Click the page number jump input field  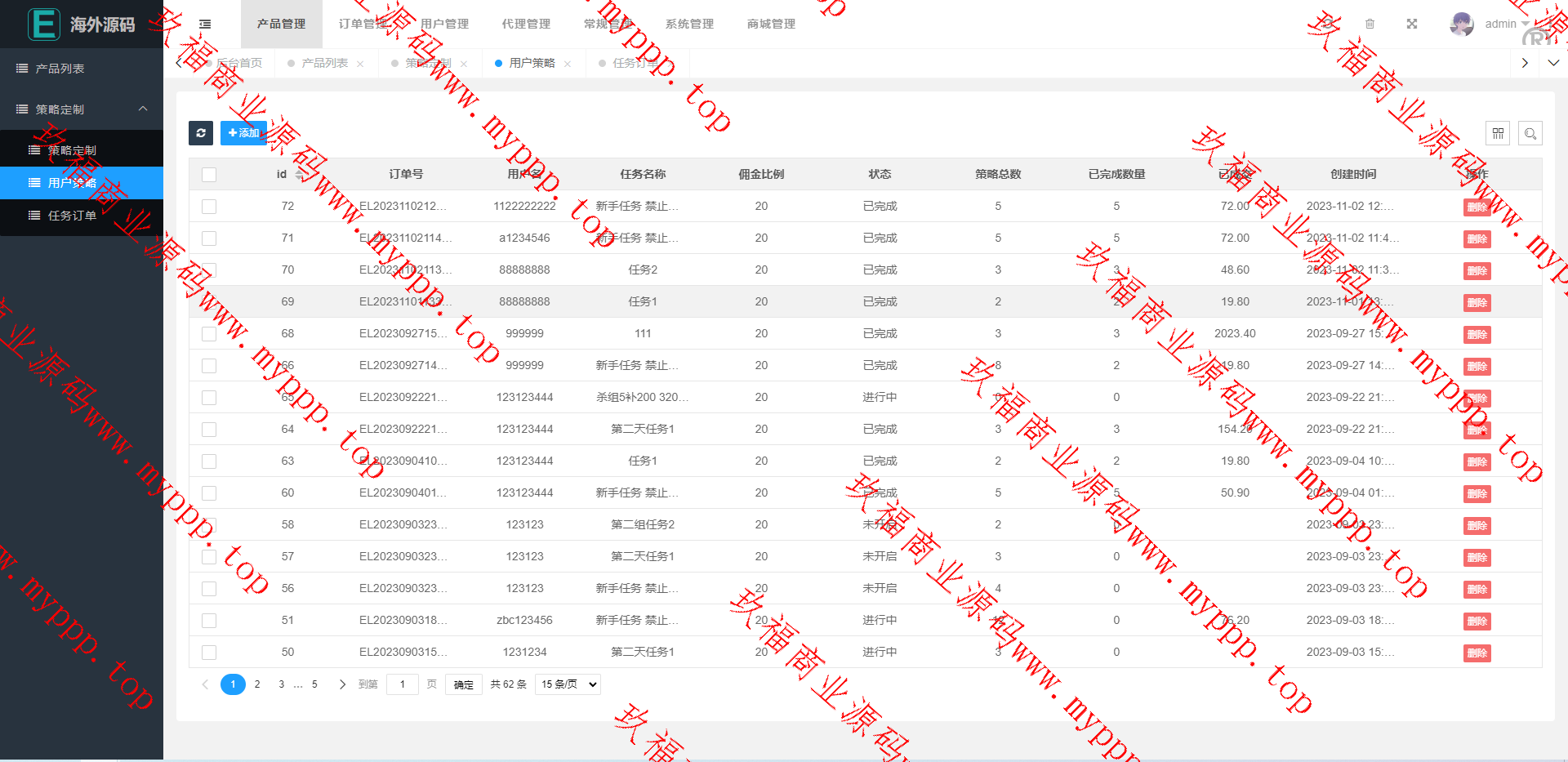tap(402, 684)
